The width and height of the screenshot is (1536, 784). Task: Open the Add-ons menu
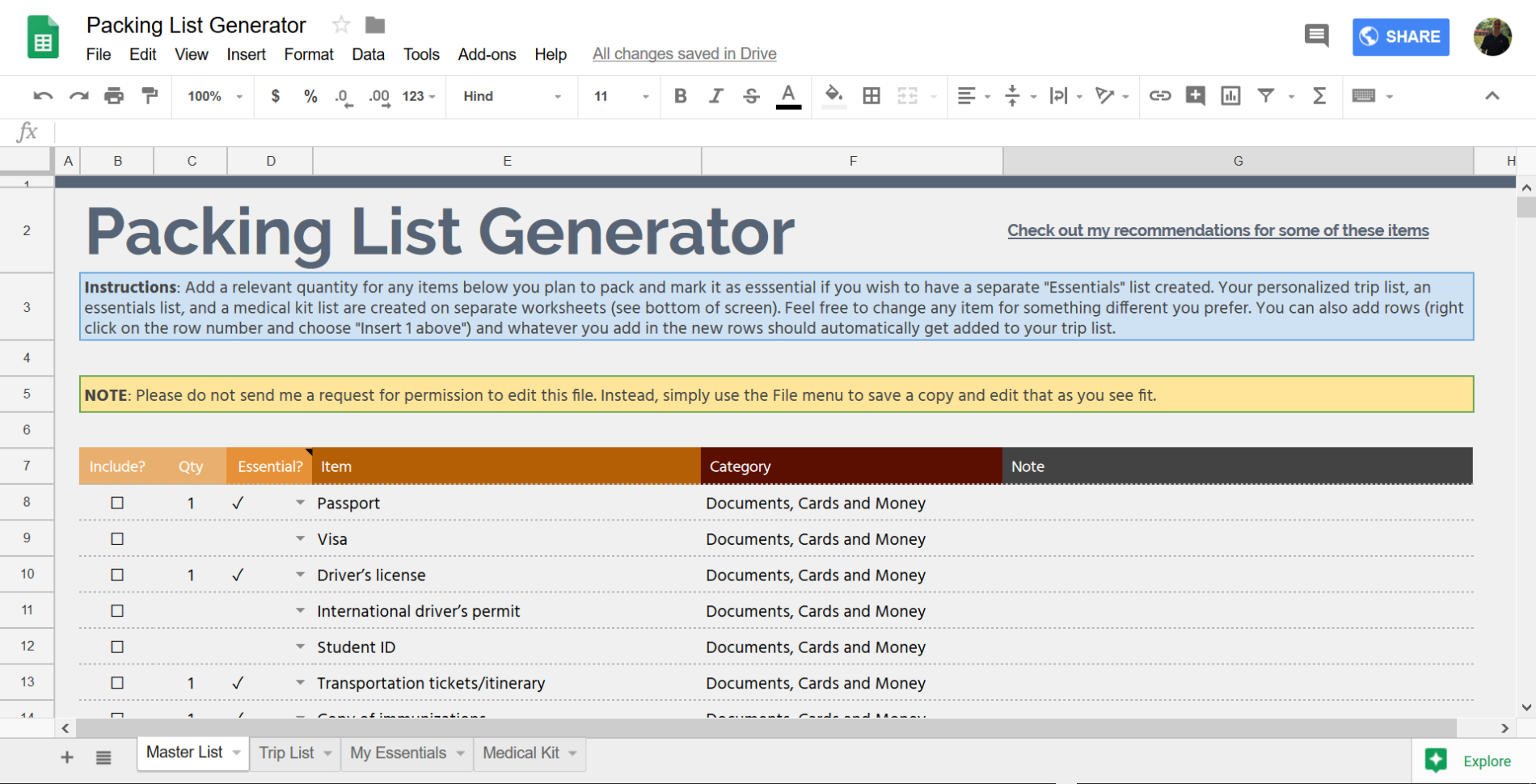pyautogui.click(x=486, y=54)
